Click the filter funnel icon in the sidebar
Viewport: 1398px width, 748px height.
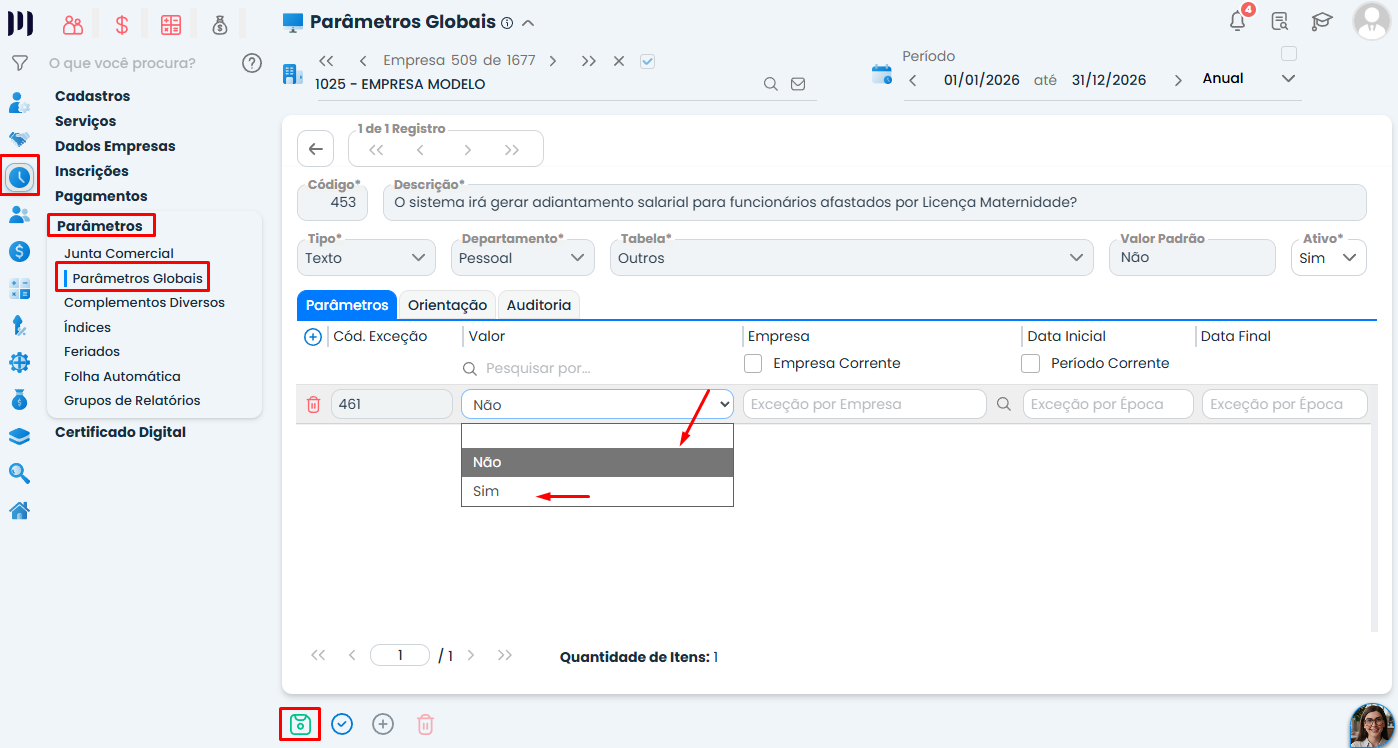coord(19,63)
